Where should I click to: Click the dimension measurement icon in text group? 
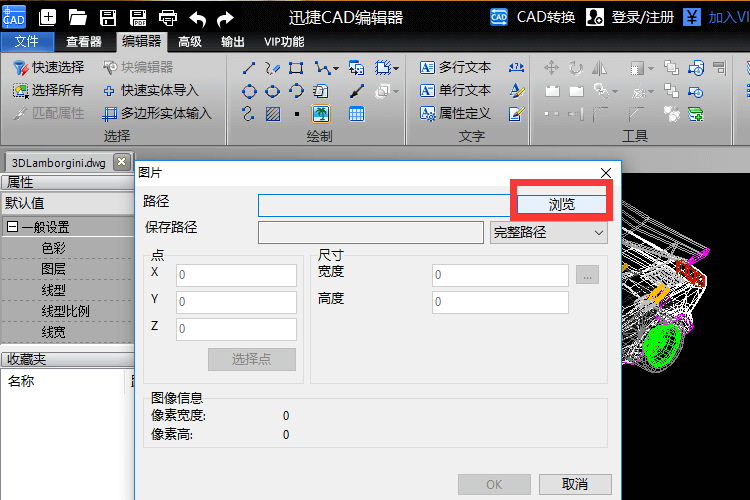tap(516, 67)
